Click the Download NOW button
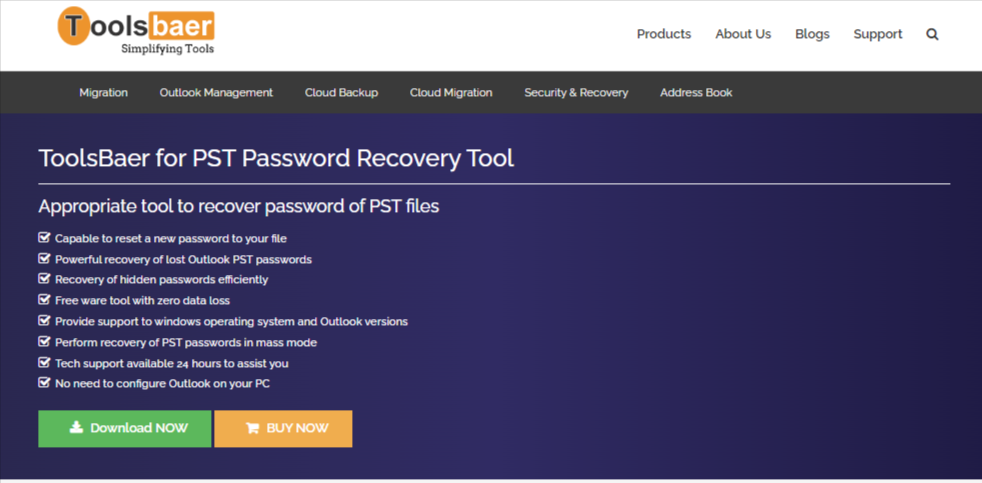The width and height of the screenshot is (982, 483). 125,428
